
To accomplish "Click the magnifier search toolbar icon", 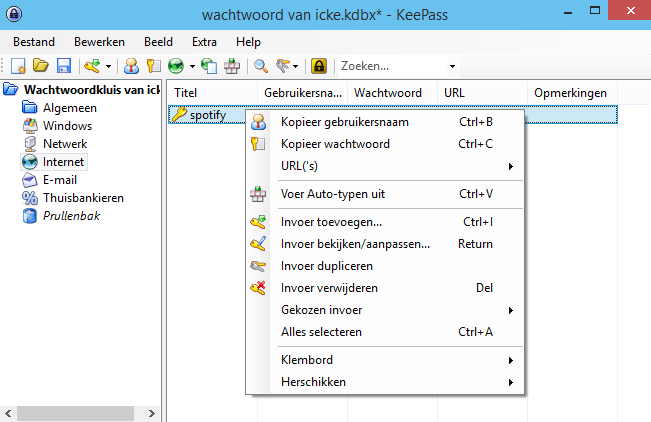I will (x=260, y=66).
